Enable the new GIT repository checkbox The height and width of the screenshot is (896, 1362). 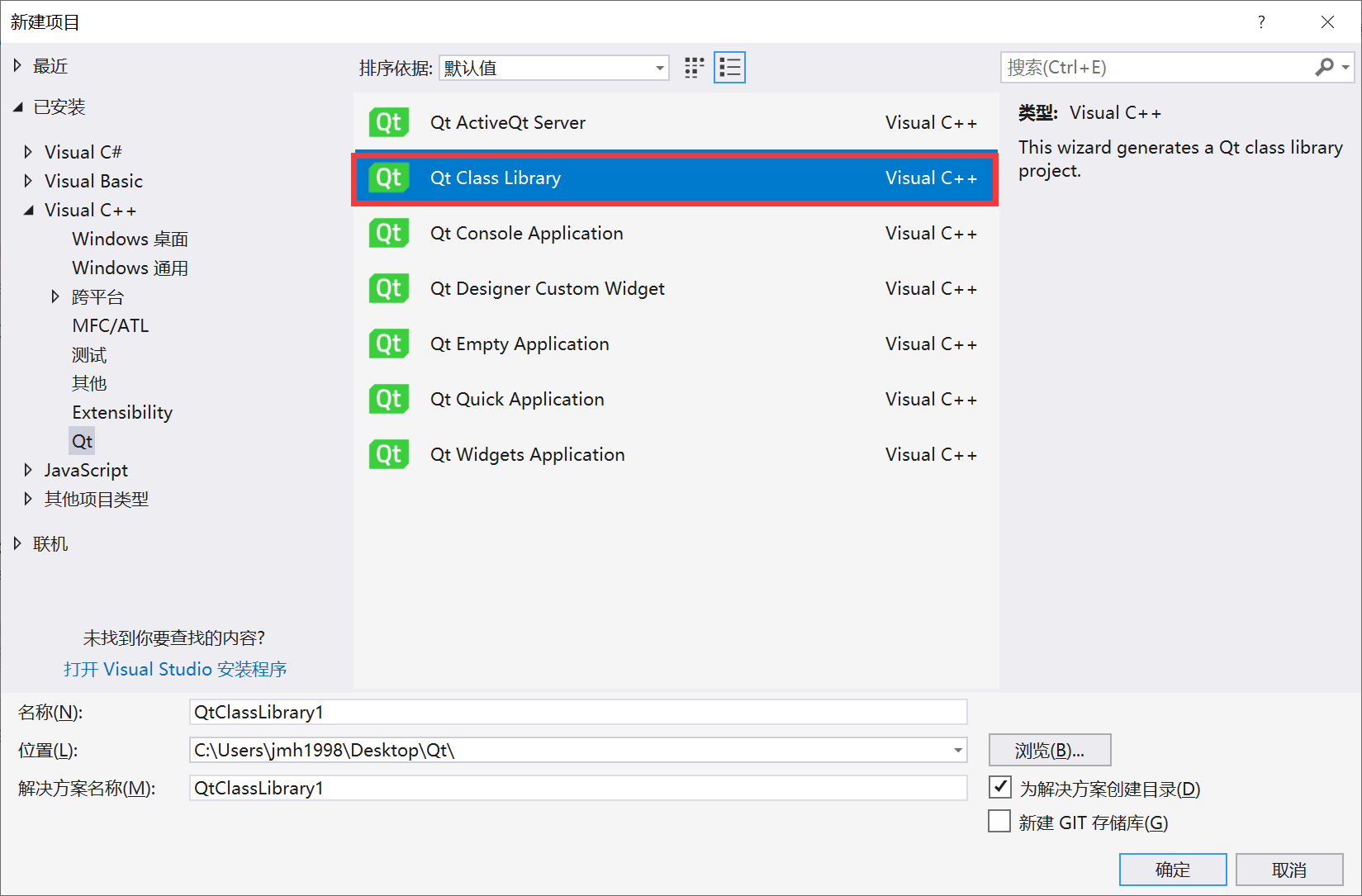point(1000,822)
